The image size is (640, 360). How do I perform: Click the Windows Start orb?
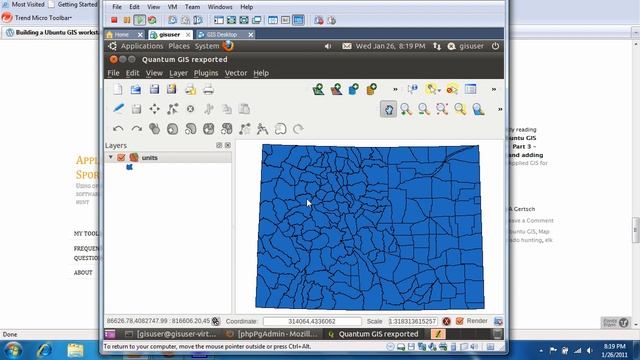coord(13,350)
